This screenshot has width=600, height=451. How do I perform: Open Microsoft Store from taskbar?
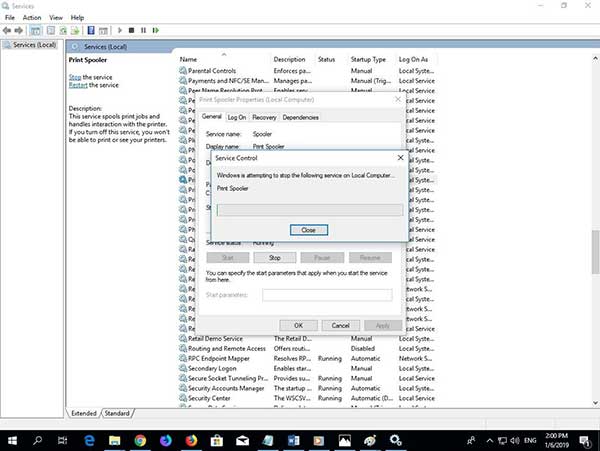point(217,441)
